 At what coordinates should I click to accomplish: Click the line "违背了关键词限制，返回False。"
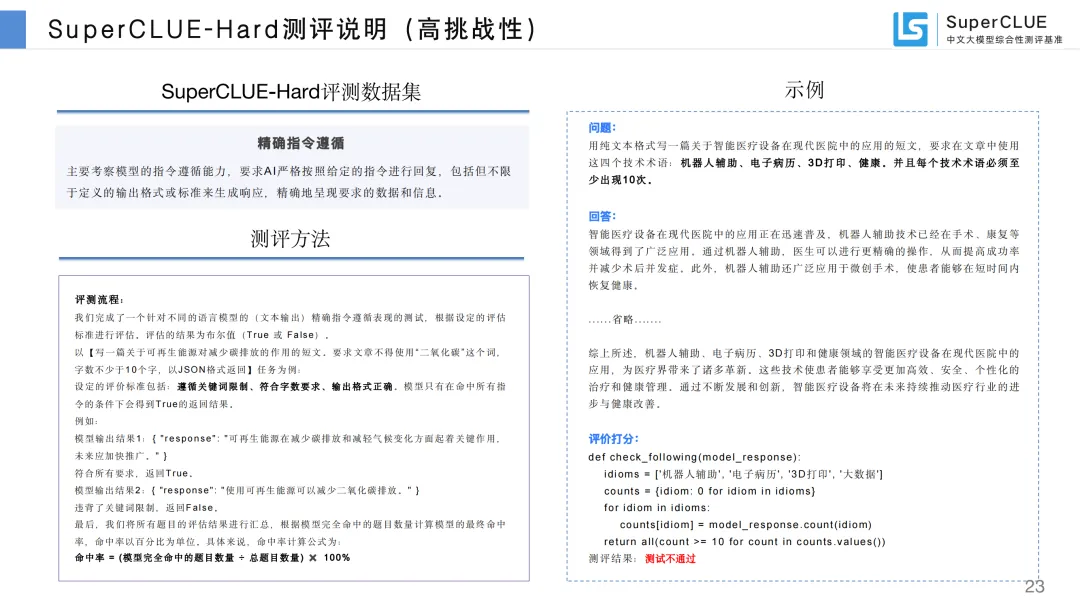[x=147, y=508]
